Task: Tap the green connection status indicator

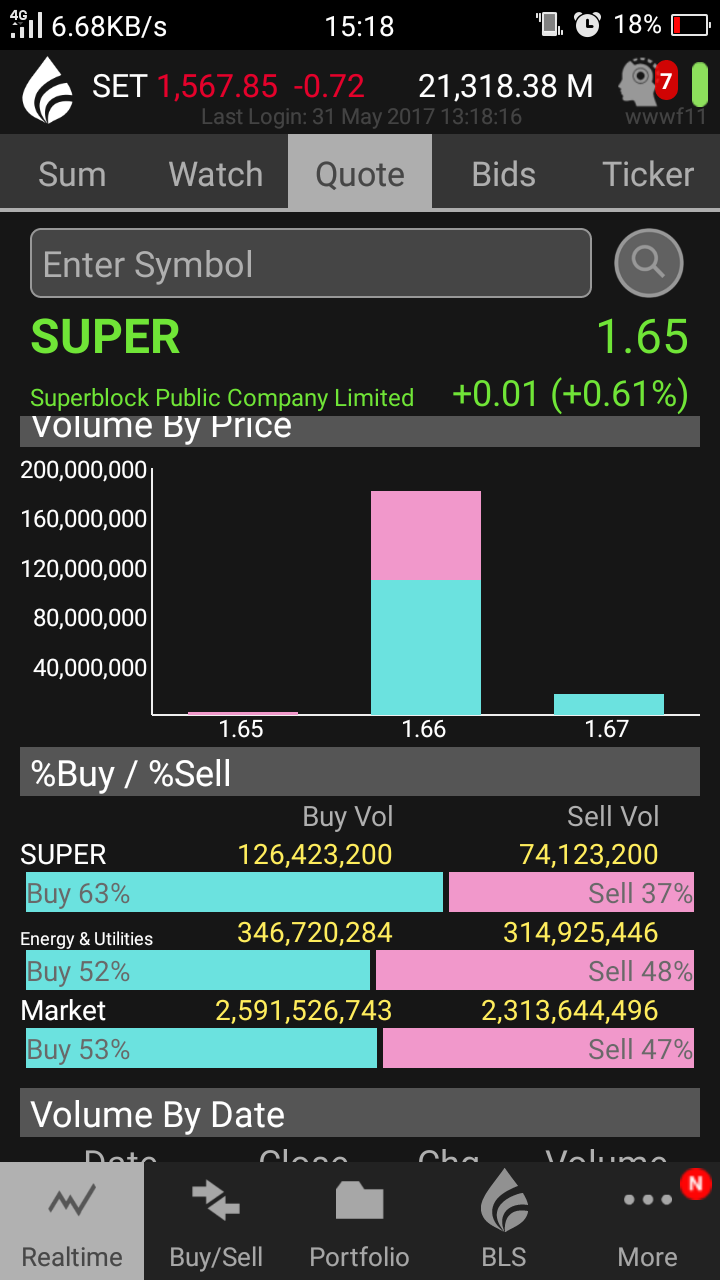Action: click(699, 84)
